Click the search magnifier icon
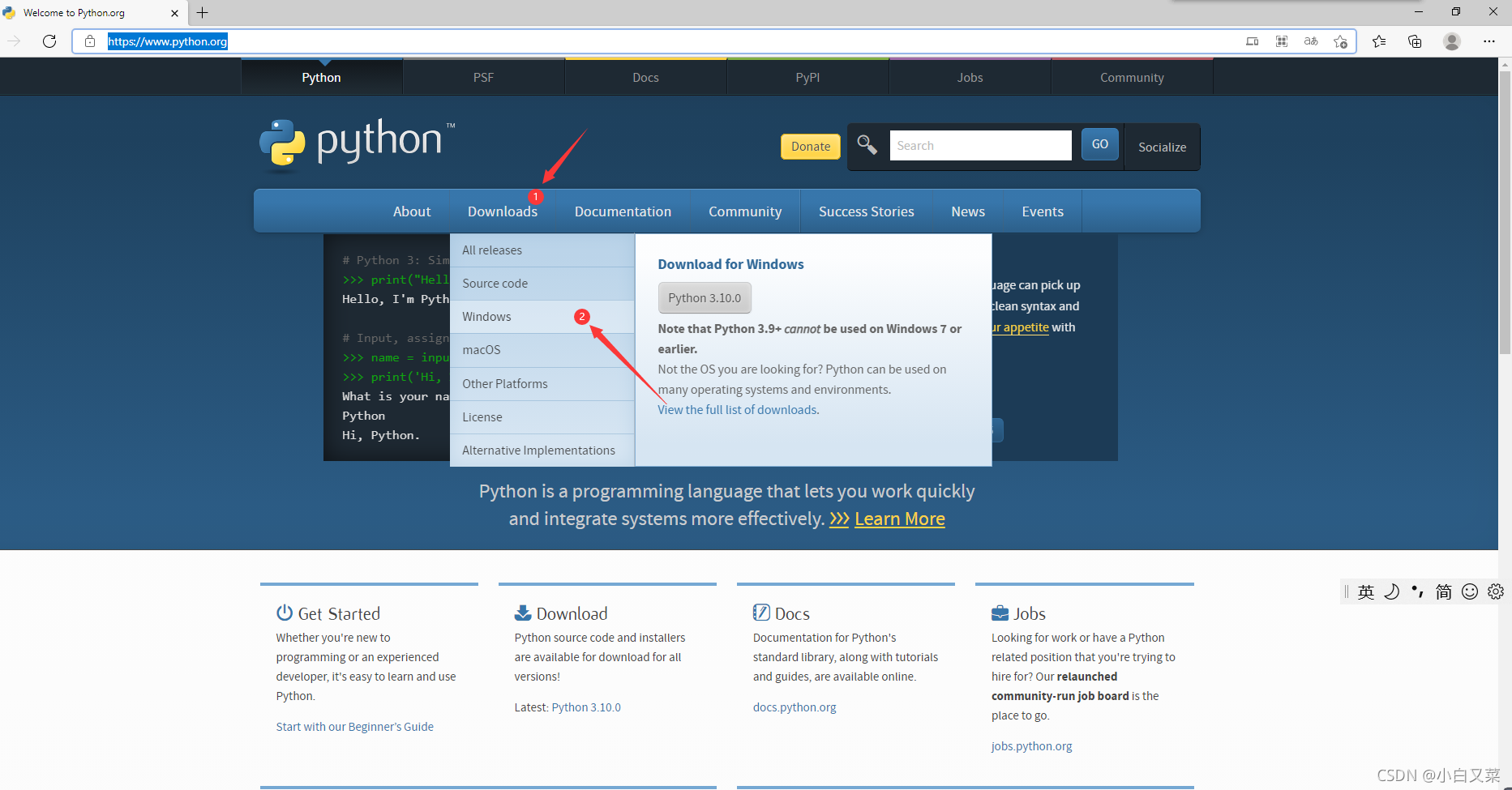 867,145
